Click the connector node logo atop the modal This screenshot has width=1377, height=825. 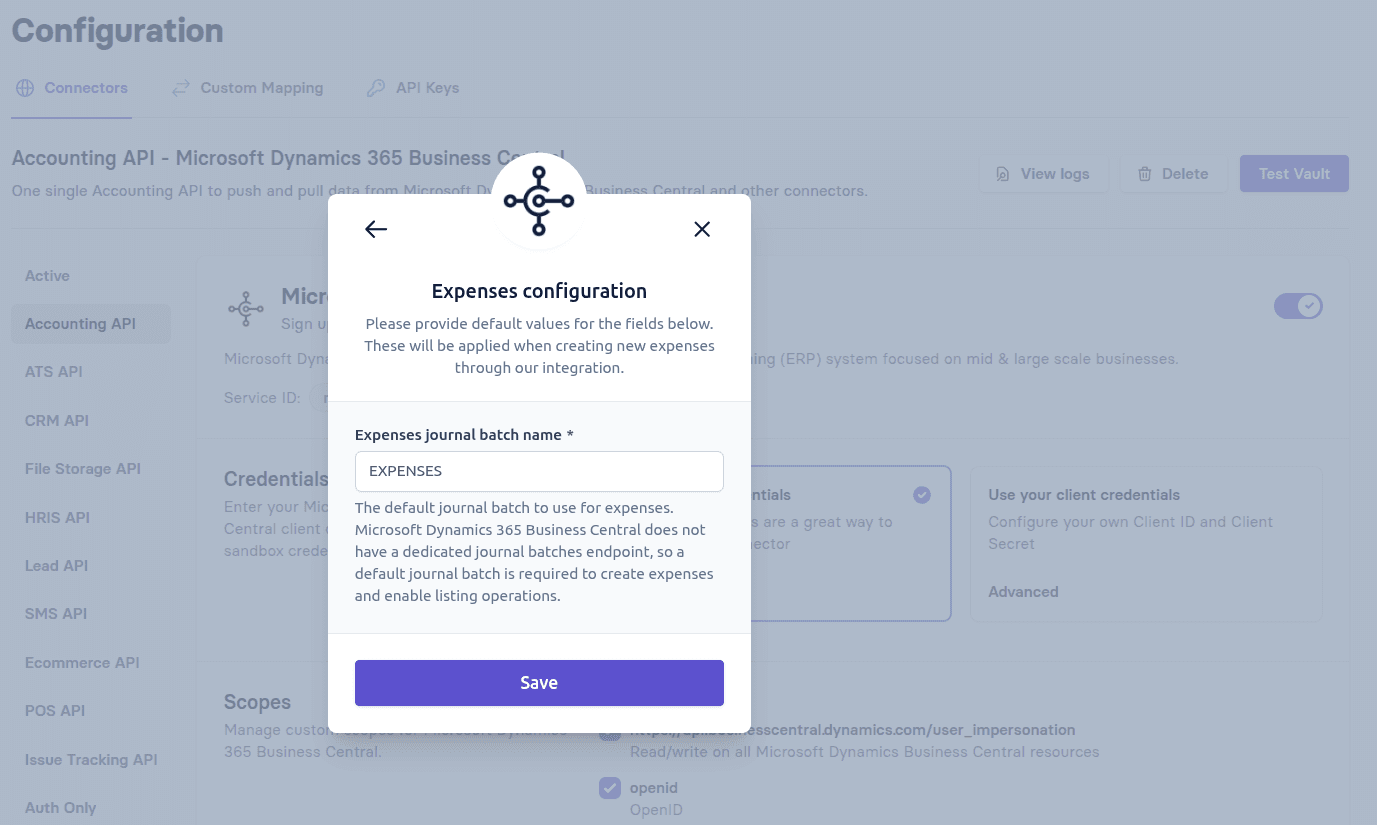pos(538,200)
